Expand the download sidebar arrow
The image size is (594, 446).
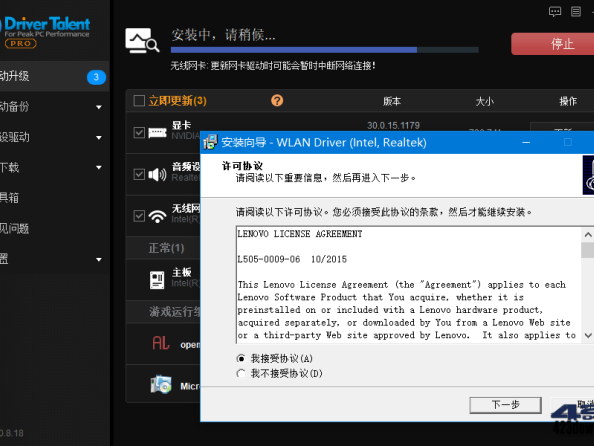click(x=99, y=167)
